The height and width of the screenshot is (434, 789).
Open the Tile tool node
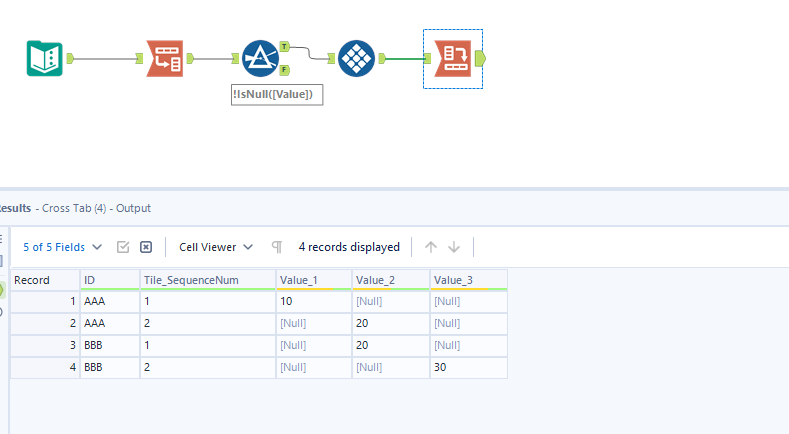click(x=357, y=58)
